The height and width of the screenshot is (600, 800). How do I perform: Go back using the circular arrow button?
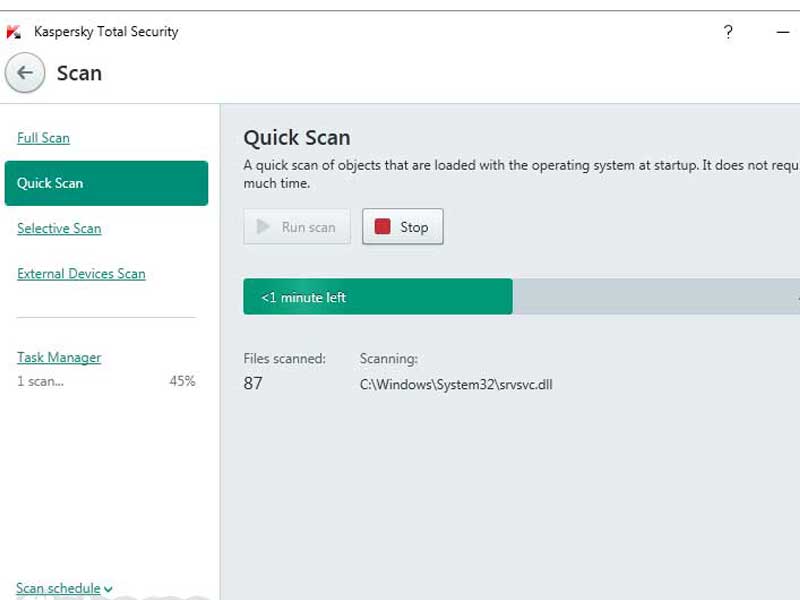[25, 73]
